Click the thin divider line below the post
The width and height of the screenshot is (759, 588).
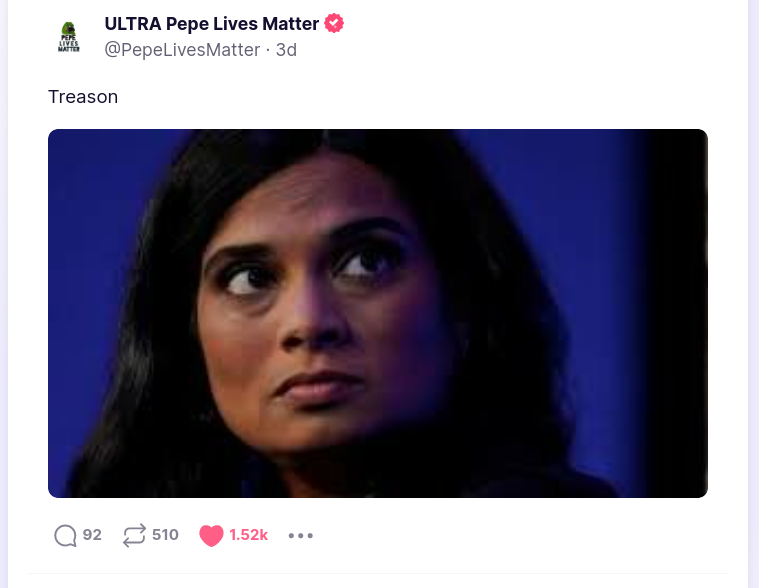coord(378,573)
